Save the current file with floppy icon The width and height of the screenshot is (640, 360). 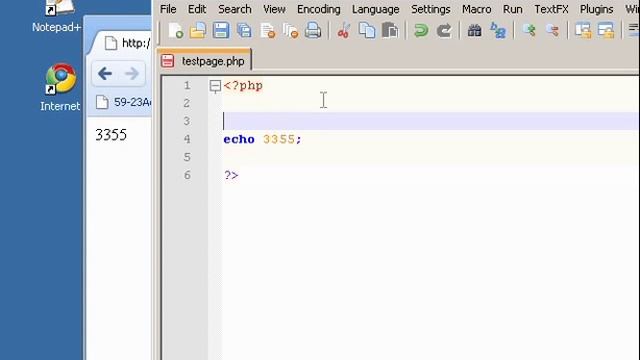[x=221, y=31]
